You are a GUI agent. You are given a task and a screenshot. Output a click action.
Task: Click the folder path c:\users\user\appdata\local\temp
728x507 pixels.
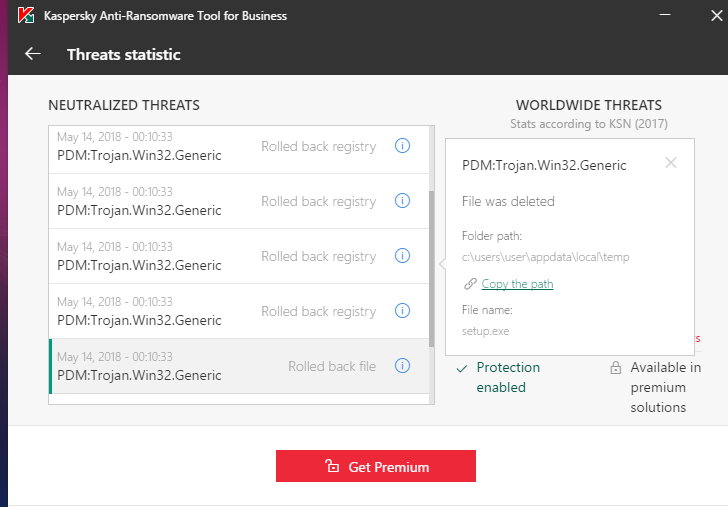click(x=546, y=257)
